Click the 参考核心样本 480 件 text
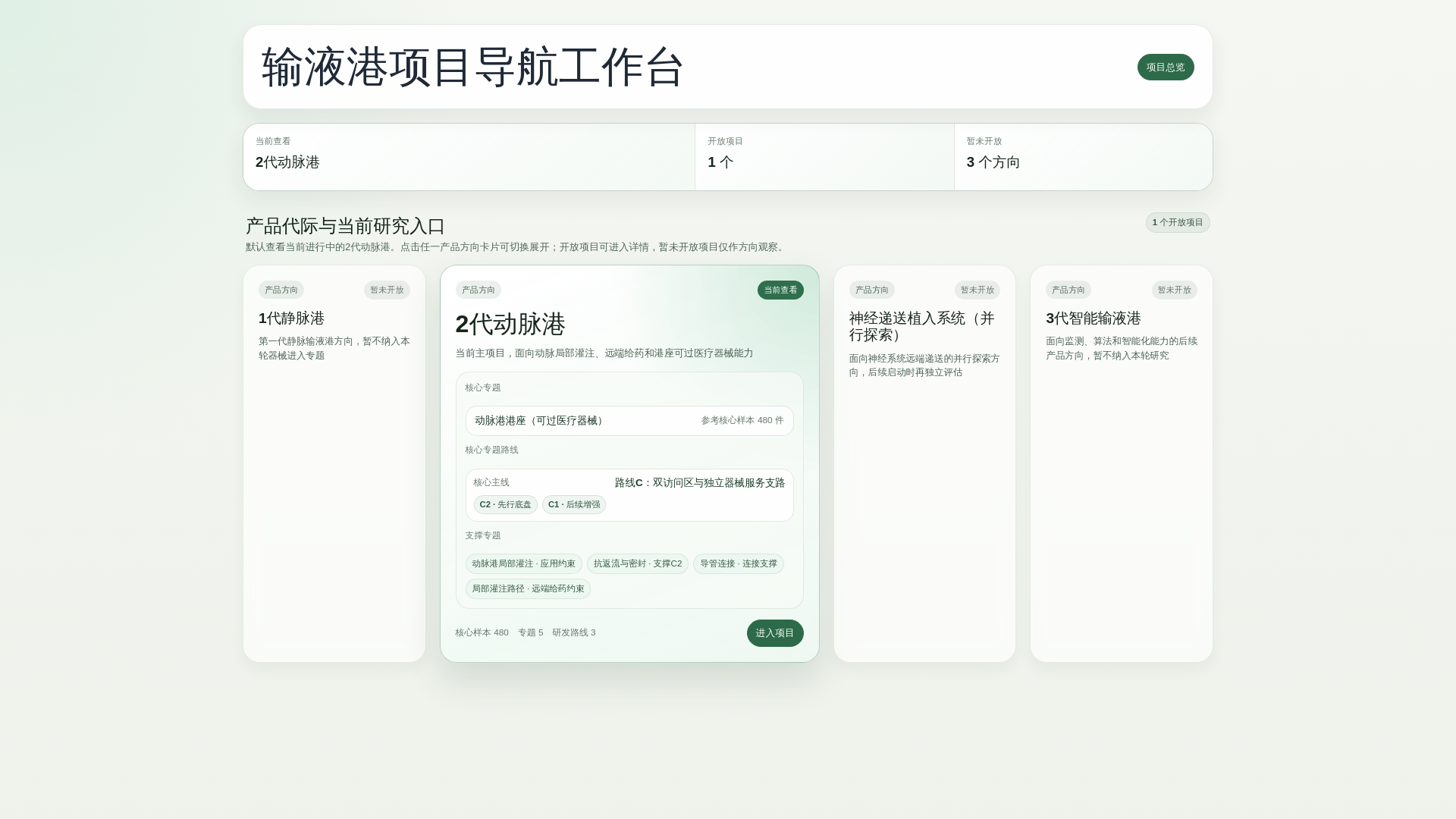 point(742,421)
